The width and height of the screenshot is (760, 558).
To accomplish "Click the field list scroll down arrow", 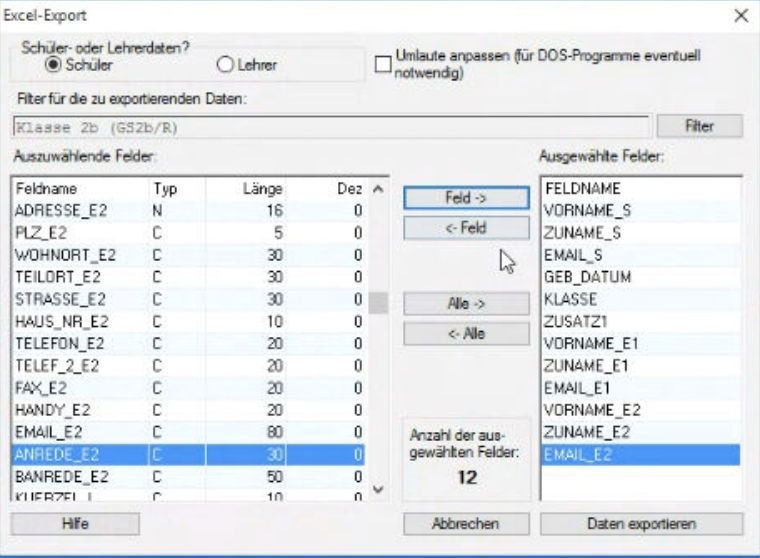I will [378, 489].
